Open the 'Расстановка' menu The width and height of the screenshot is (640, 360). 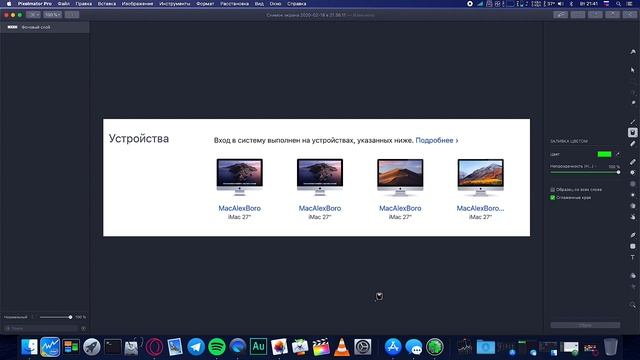click(x=234, y=4)
